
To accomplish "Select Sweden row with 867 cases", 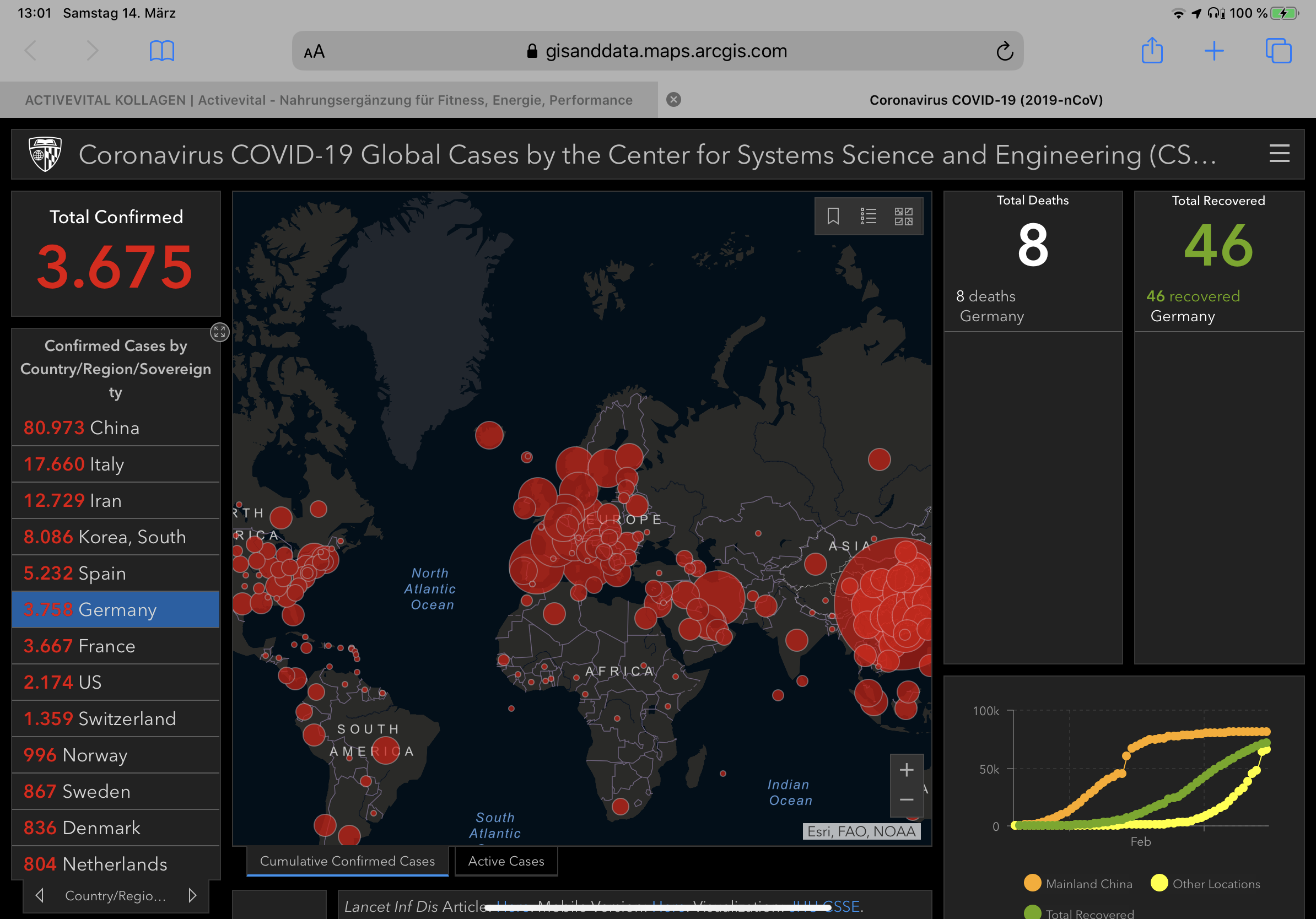I will [116, 791].
